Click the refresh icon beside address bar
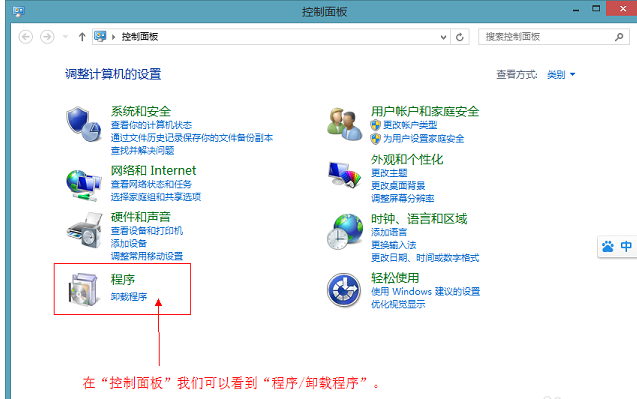 click(x=459, y=37)
